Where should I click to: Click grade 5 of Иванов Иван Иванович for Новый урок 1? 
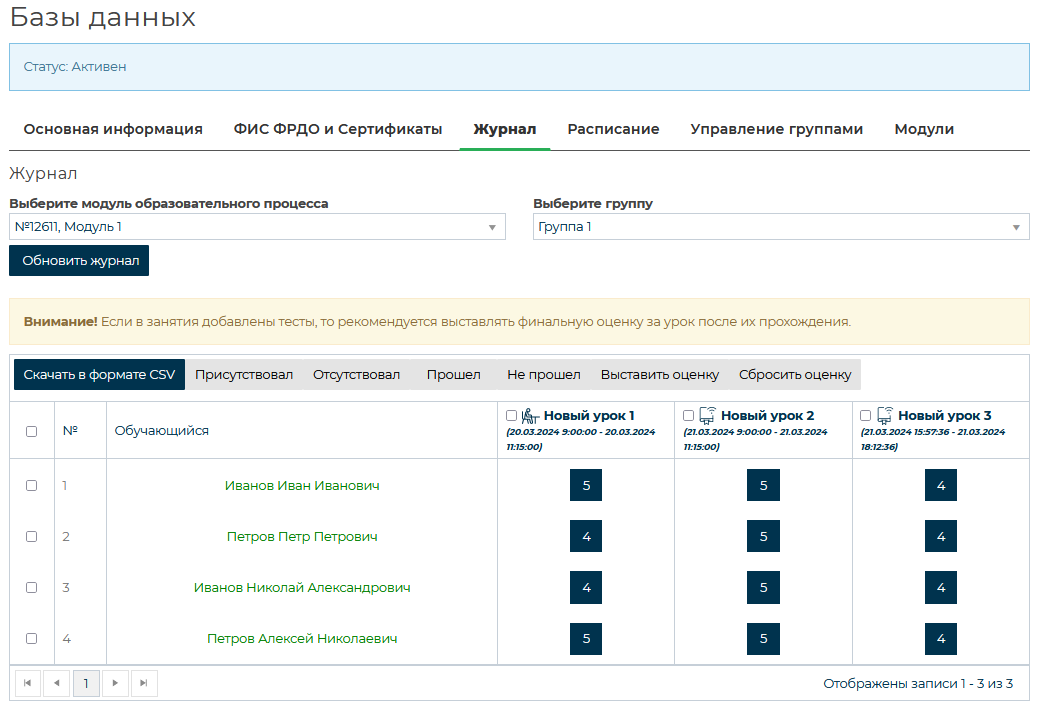[586, 486]
